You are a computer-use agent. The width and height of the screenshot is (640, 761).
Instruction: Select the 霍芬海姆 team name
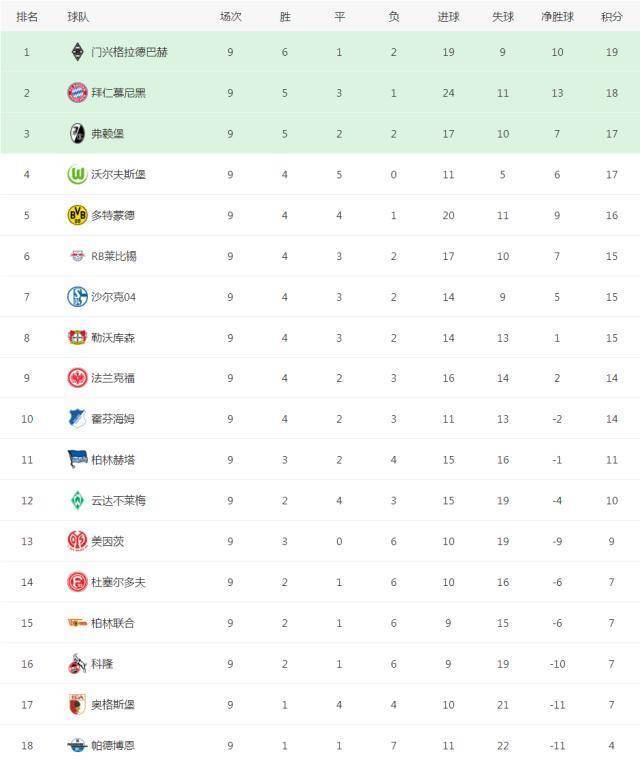tap(112, 419)
